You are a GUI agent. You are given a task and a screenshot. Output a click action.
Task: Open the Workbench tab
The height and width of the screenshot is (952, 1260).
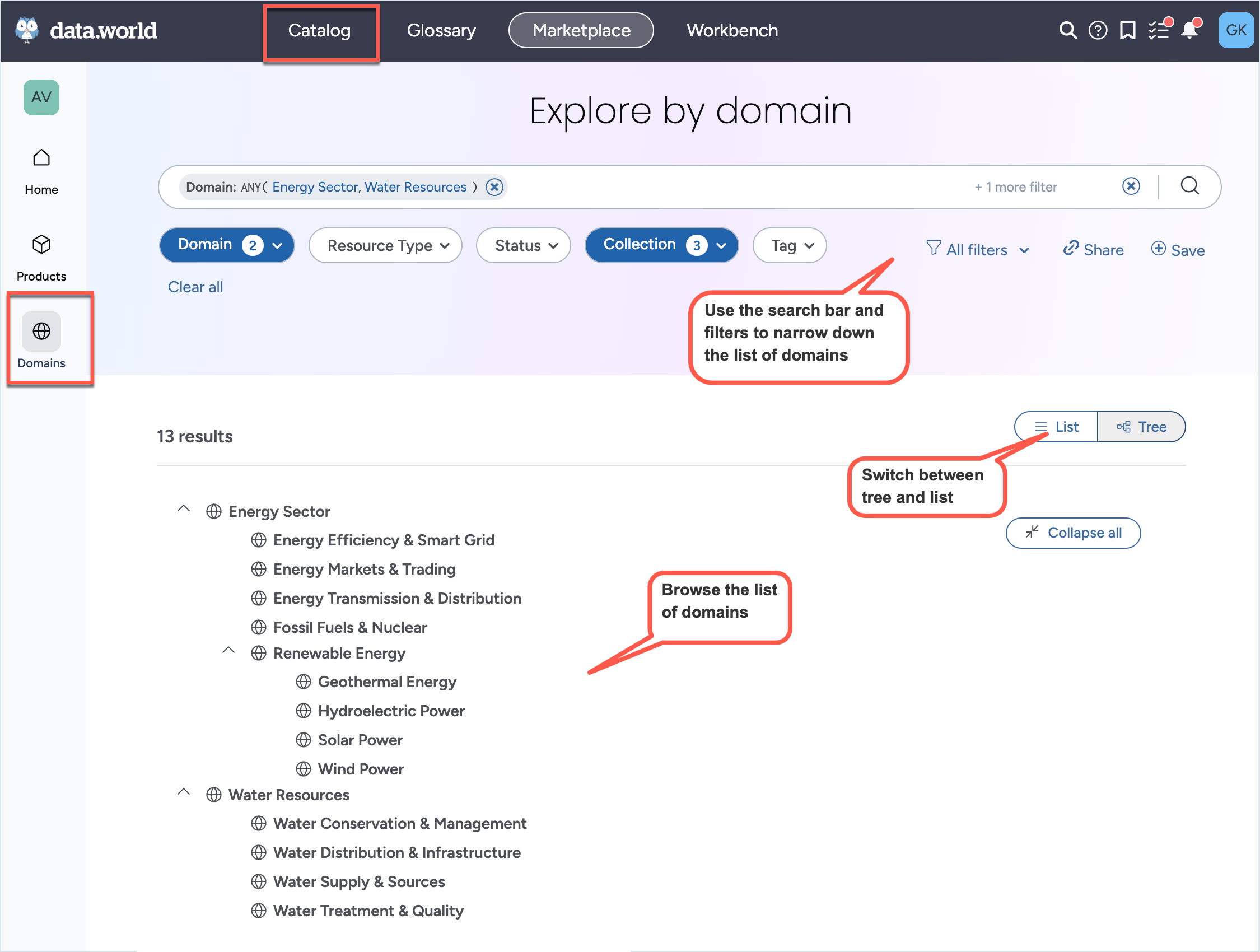click(x=732, y=30)
